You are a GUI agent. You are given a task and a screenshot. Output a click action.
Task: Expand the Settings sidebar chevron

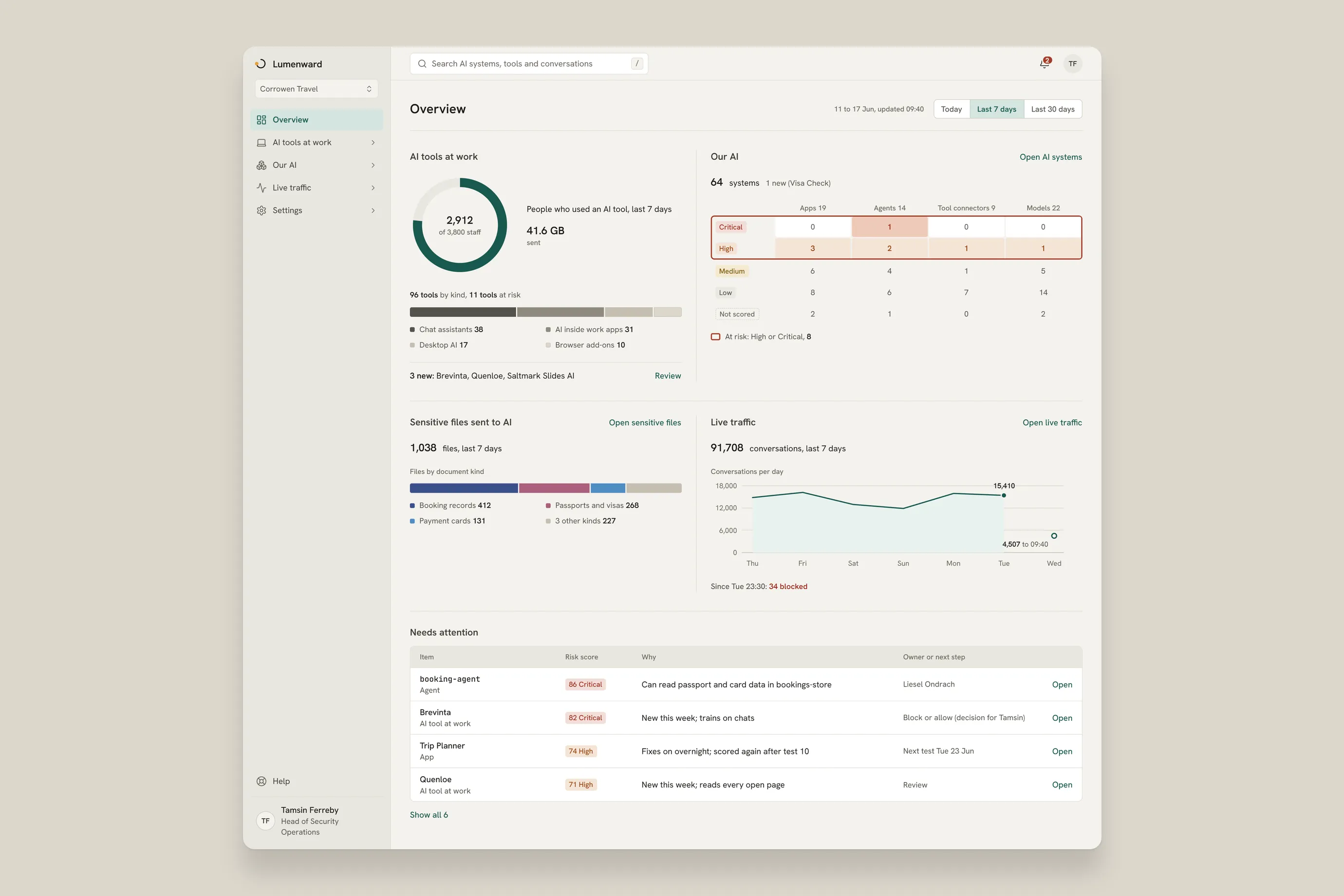373,210
